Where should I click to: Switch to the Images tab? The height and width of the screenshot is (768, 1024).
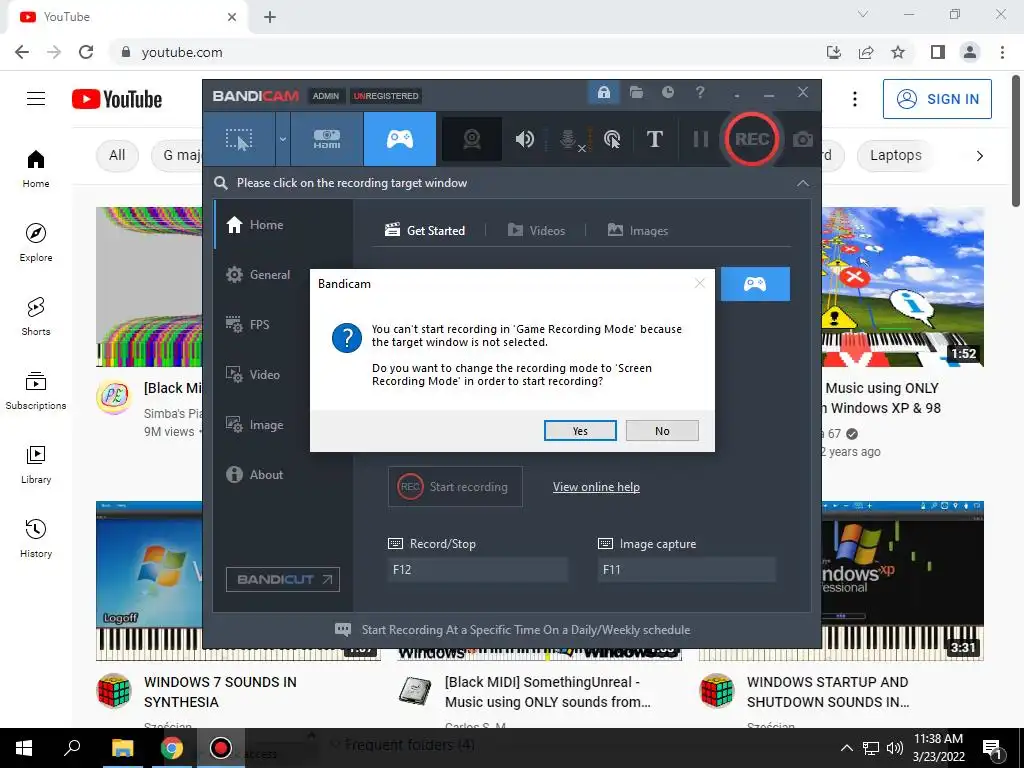[638, 231]
